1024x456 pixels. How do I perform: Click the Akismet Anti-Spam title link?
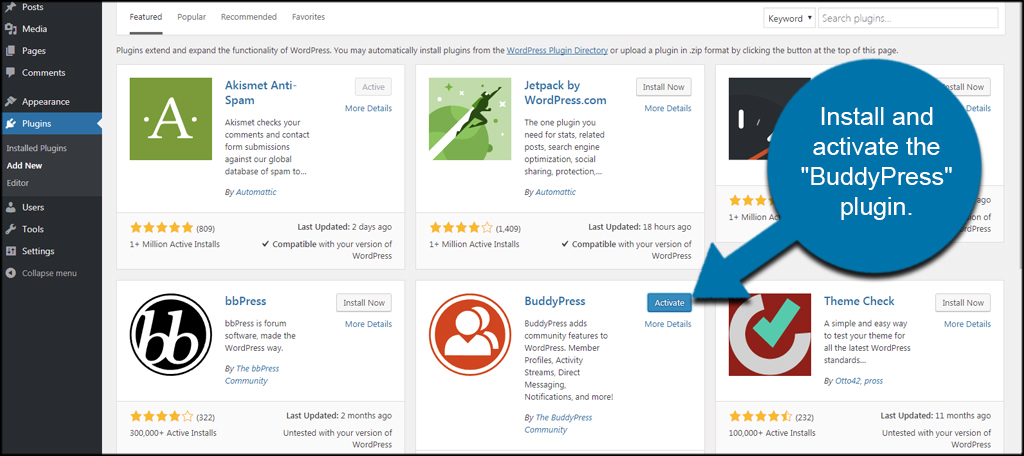[262, 93]
